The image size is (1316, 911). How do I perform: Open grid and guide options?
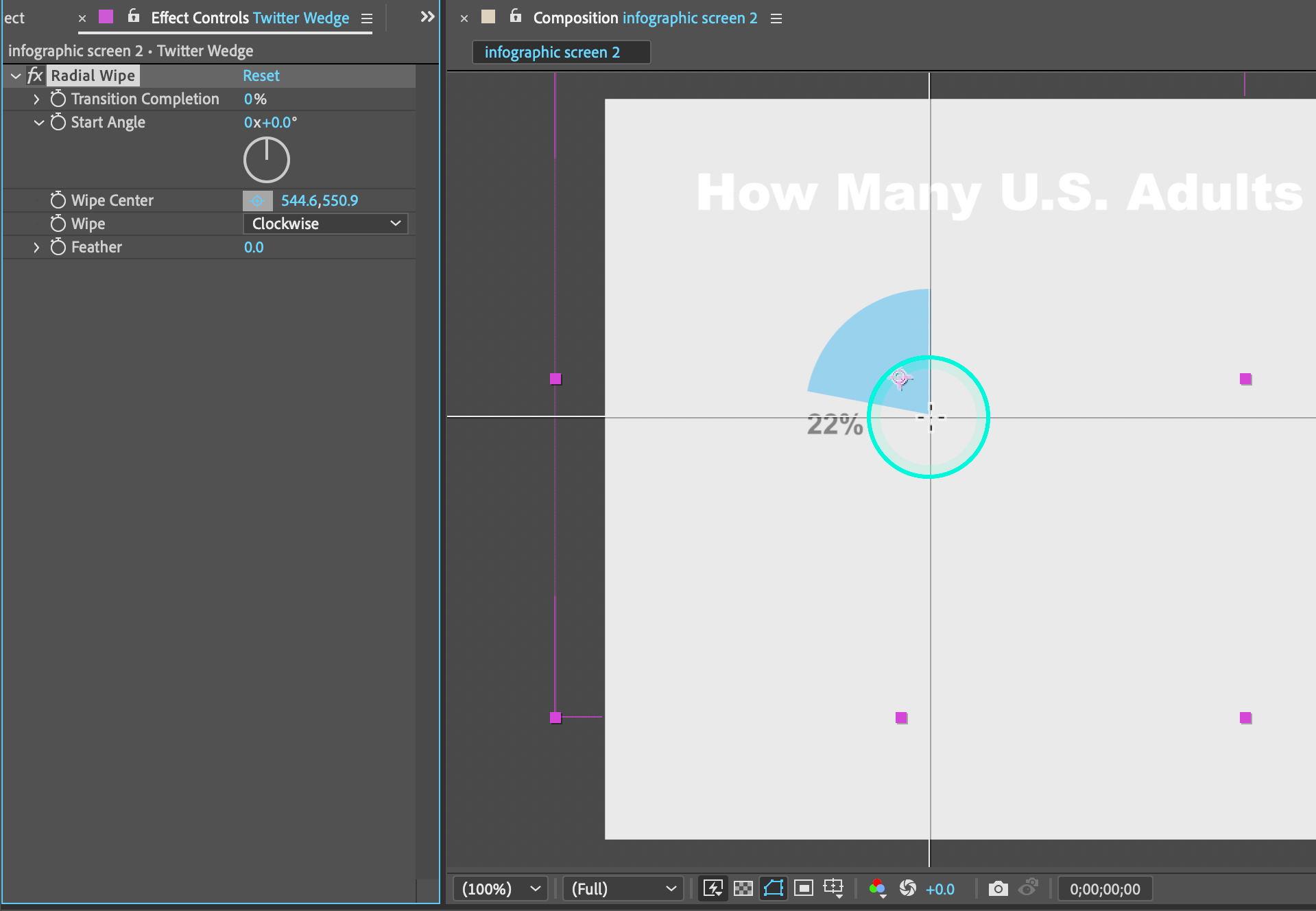coord(834,888)
